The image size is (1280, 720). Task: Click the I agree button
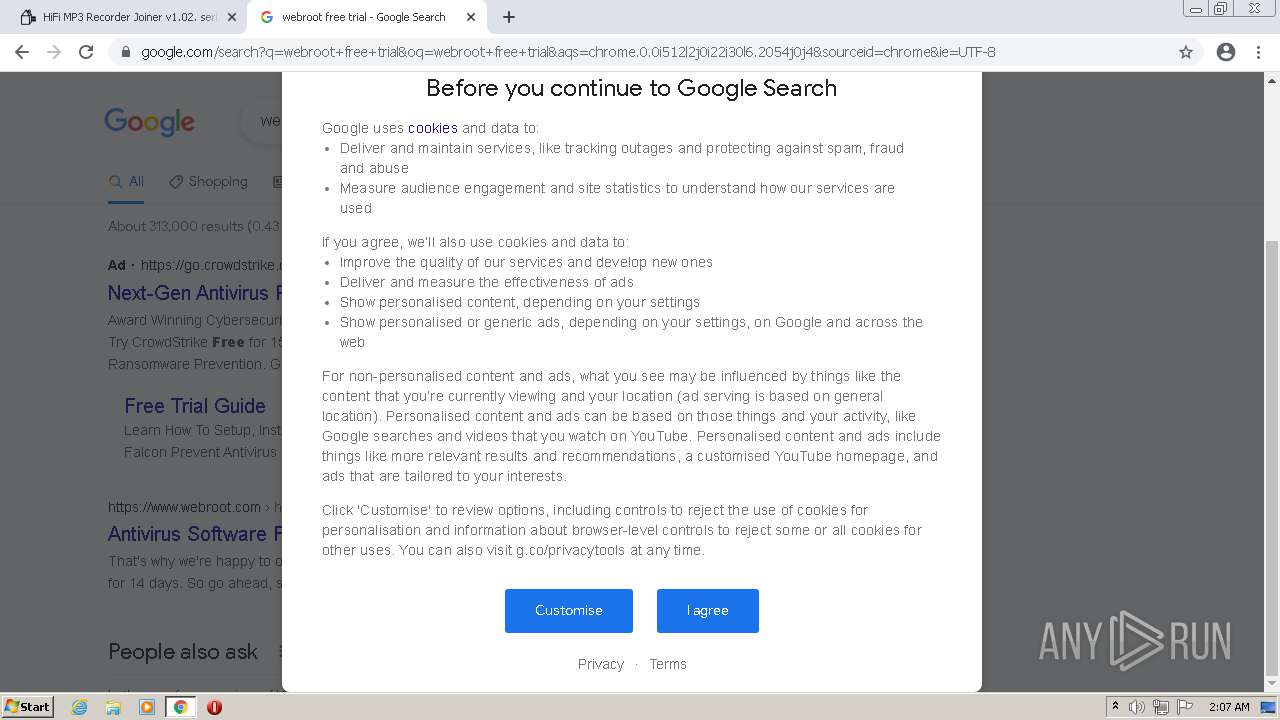click(708, 611)
